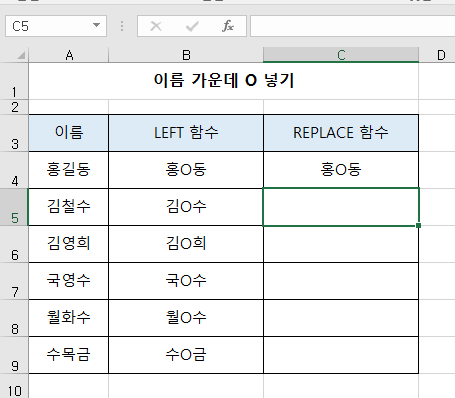Select column A header
This screenshot has height=398, width=455.
pyautogui.click(x=69, y=55)
